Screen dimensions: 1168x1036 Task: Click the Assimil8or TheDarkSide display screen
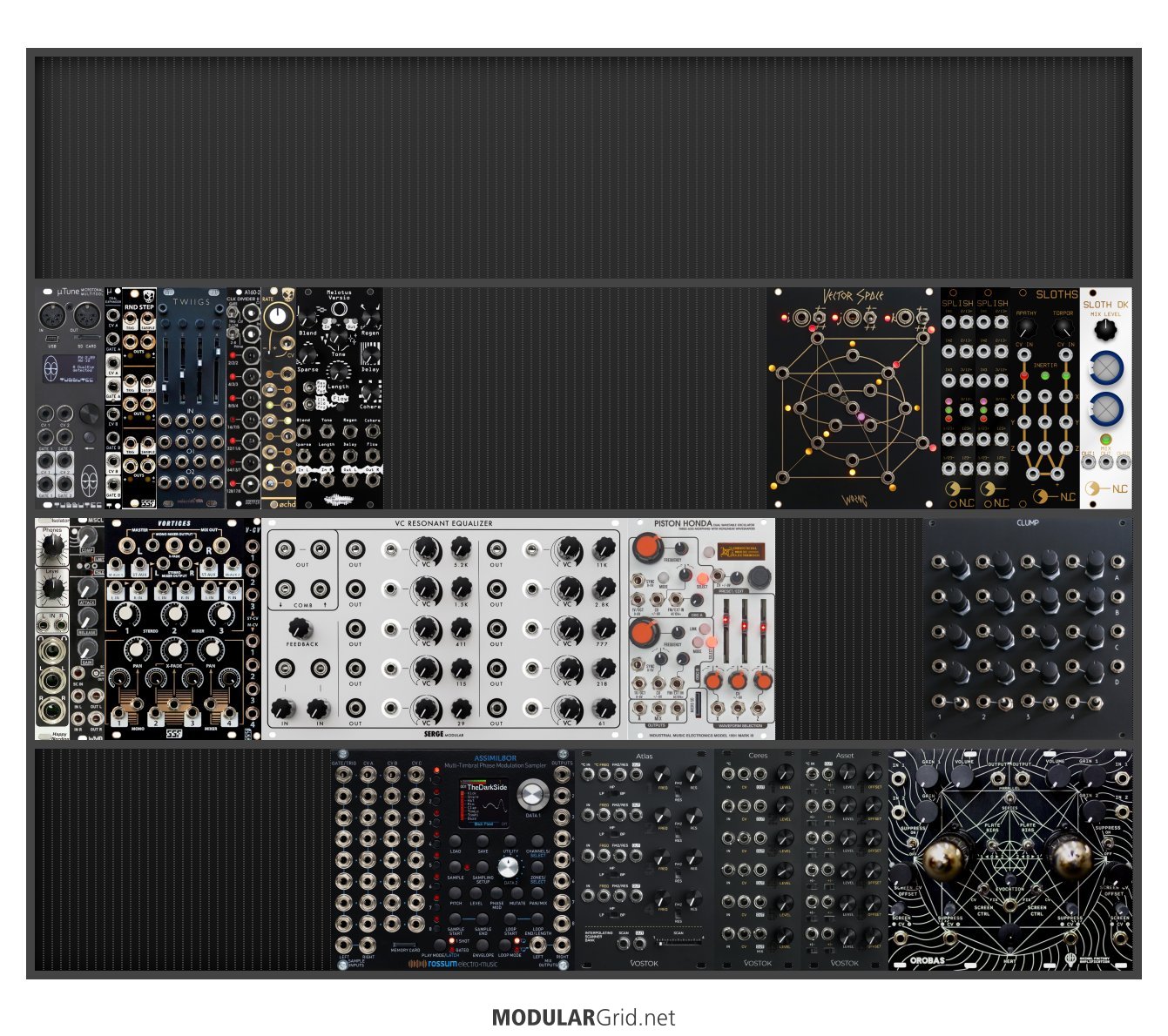pos(484,803)
